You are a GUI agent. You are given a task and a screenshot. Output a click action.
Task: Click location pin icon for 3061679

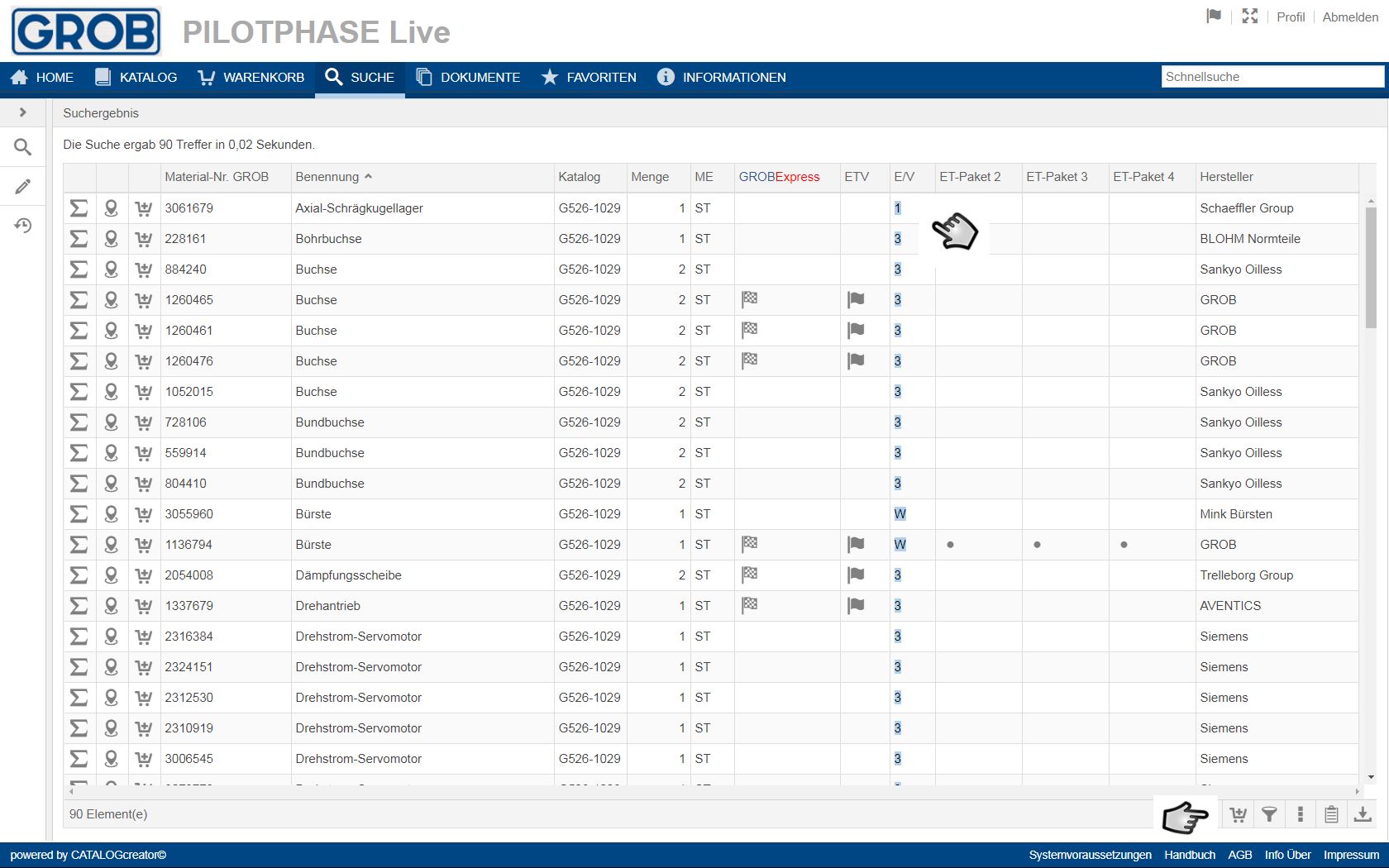112,208
